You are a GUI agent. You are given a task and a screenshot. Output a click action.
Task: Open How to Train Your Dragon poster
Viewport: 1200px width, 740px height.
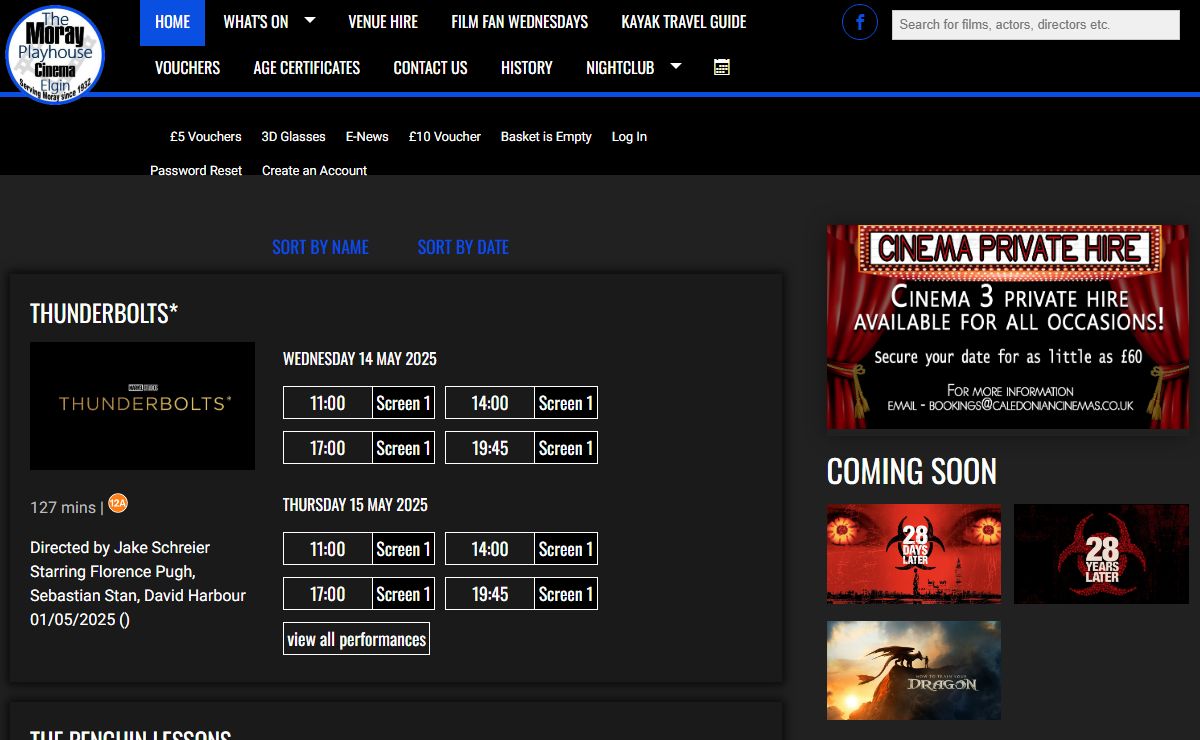914,670
